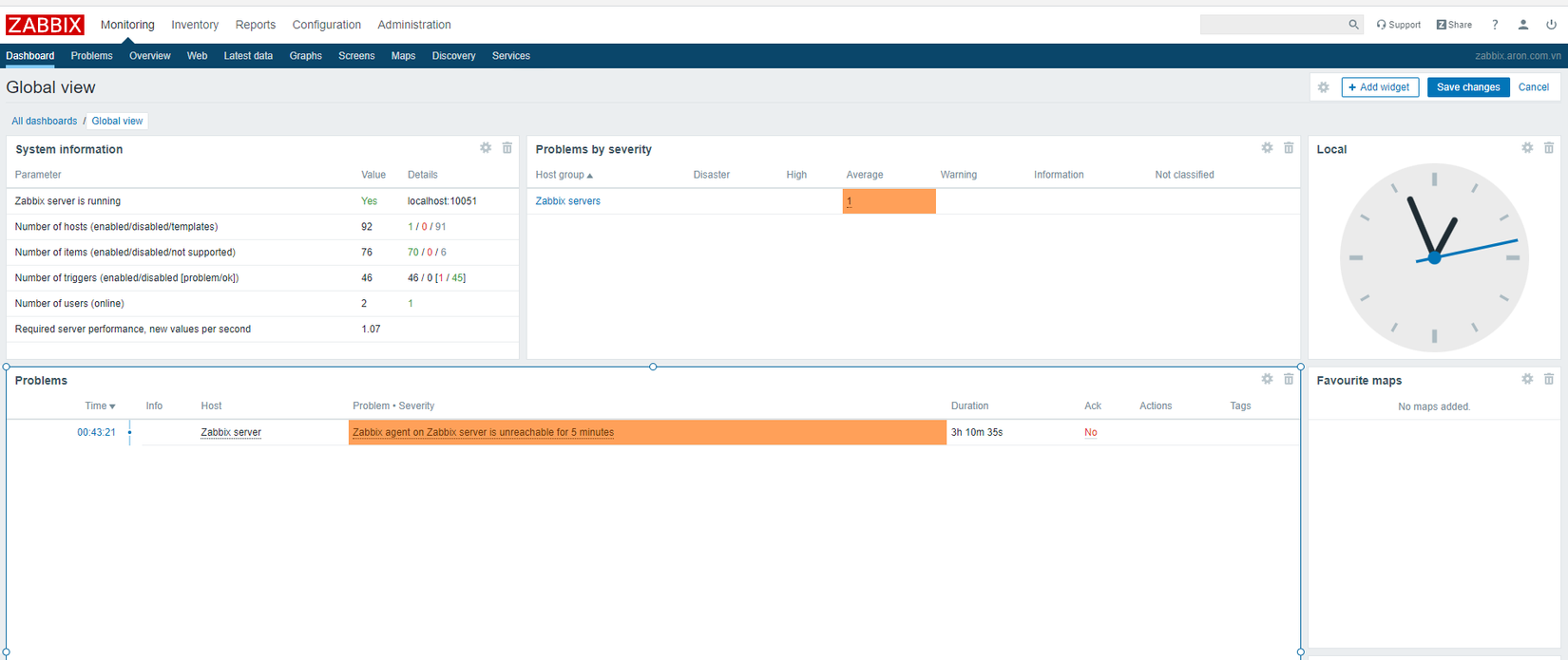Image resolution: width=1568 pixels, height=660 pixels.
Task: Open the Administration menu
Action: pos(414,25)
